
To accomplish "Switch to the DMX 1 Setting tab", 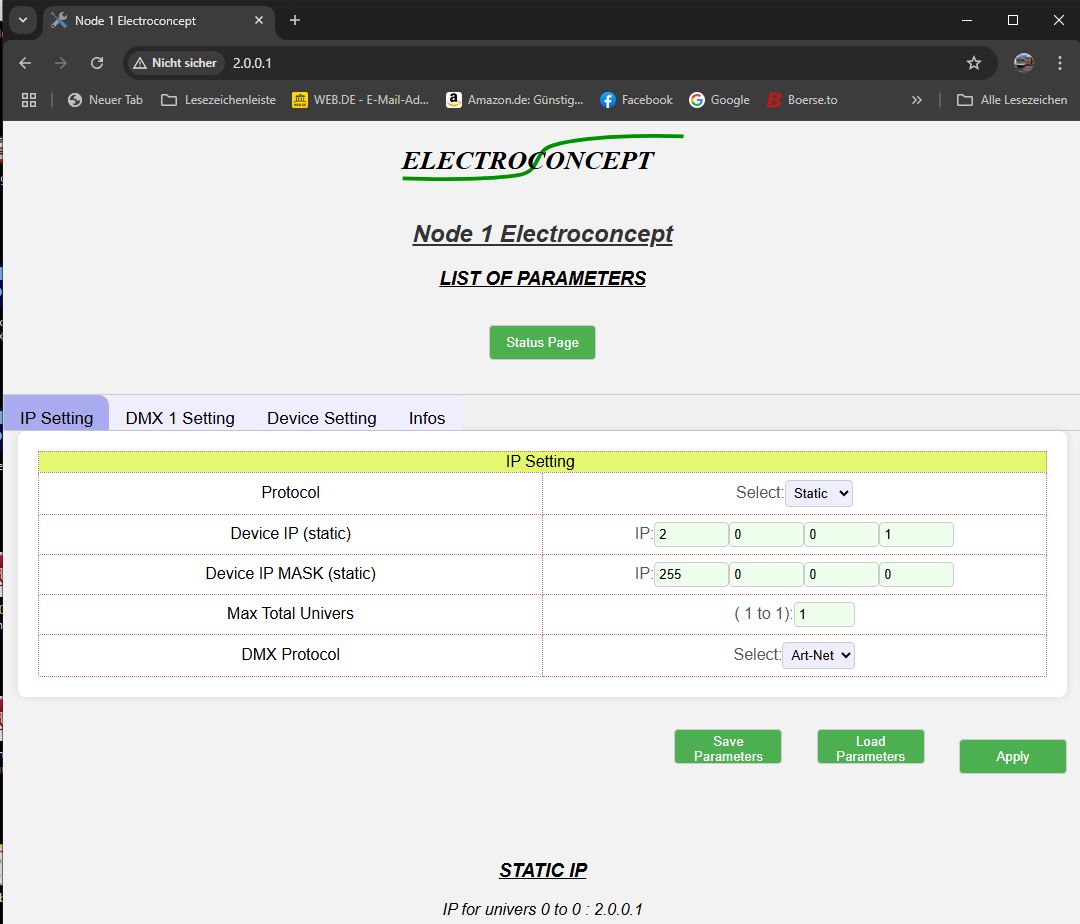I will [x=180, y=413].
